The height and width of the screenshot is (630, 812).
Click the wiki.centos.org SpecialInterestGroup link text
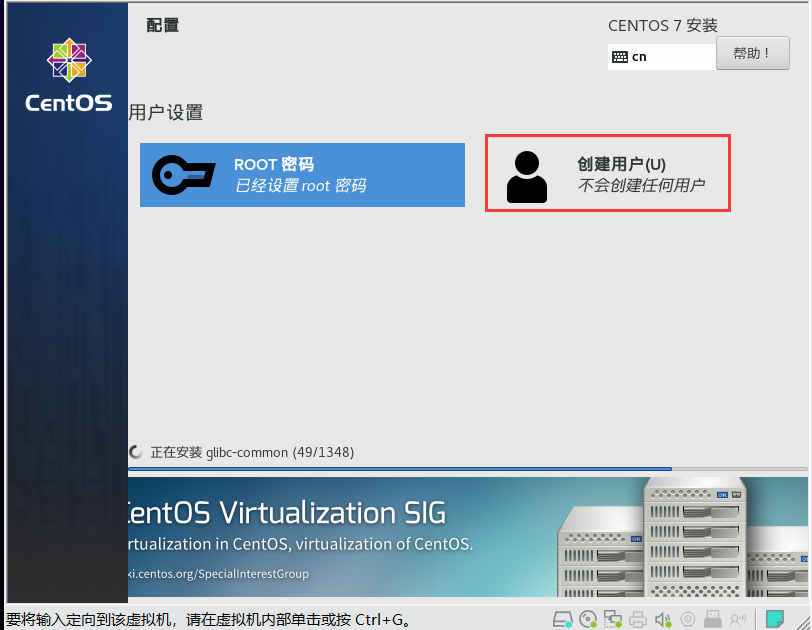click(219, 574)
